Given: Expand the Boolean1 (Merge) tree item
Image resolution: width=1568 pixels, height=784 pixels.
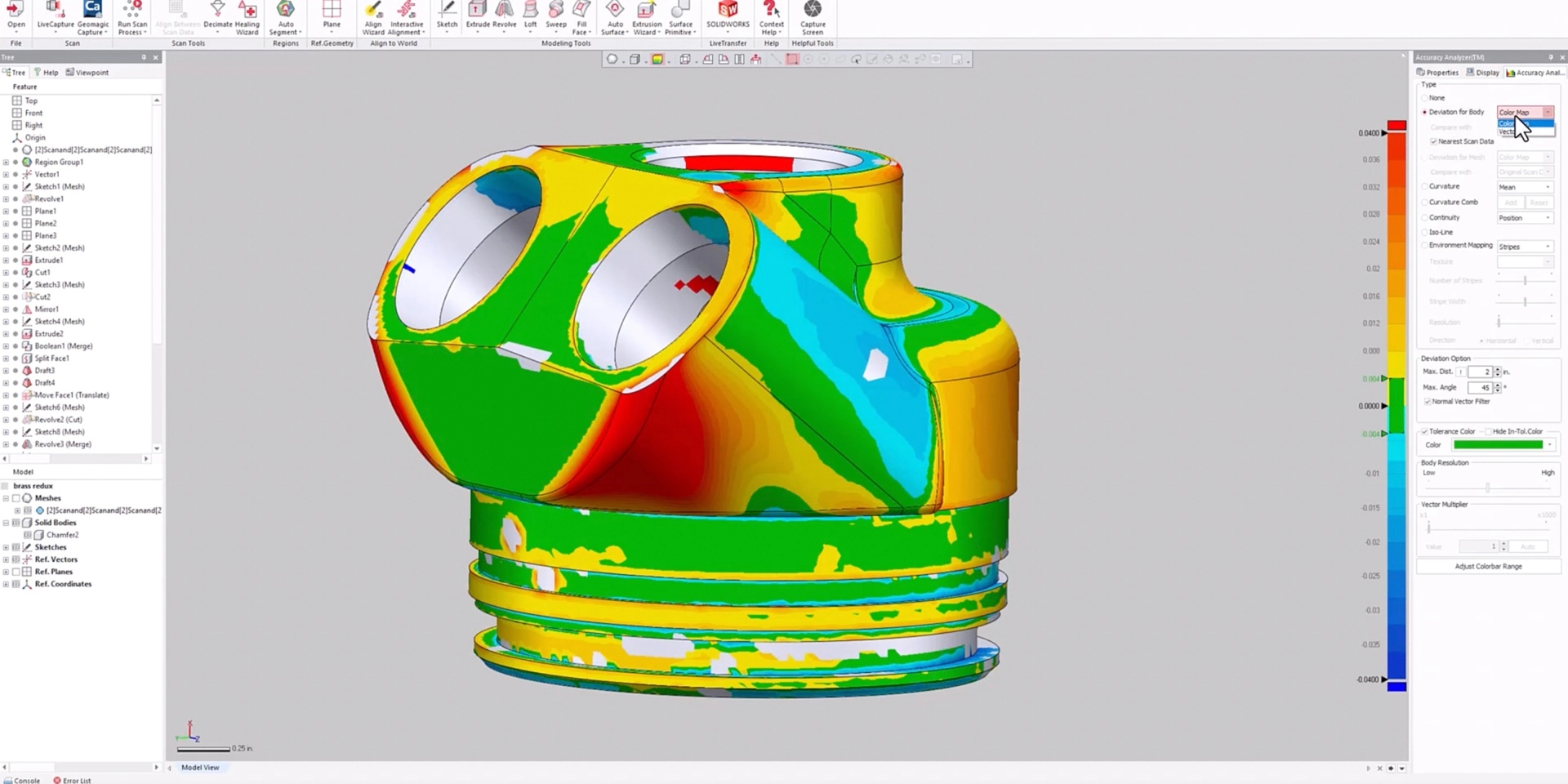Looking at the screenshot, I should [6, 346].
